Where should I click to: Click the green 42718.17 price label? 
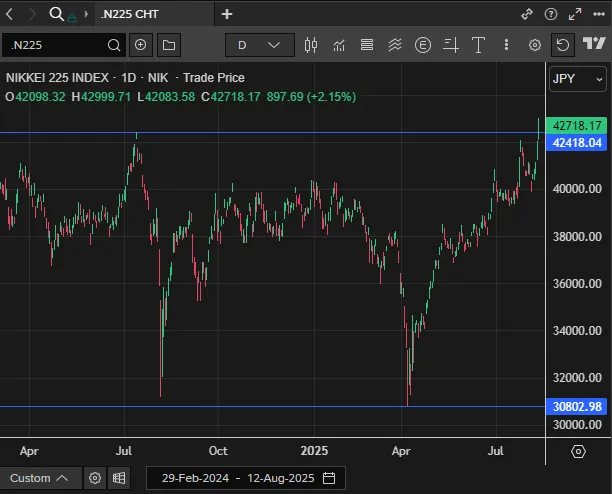pyautogui.click(x=576, y=126)
